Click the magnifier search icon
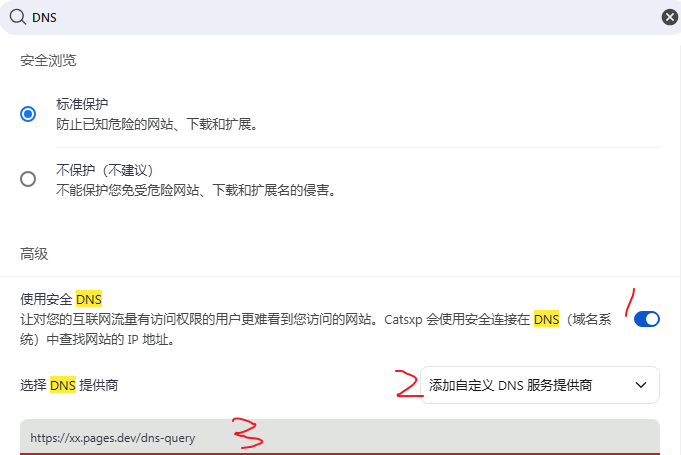This screenshot has width=681, height=455. [18, 17]
